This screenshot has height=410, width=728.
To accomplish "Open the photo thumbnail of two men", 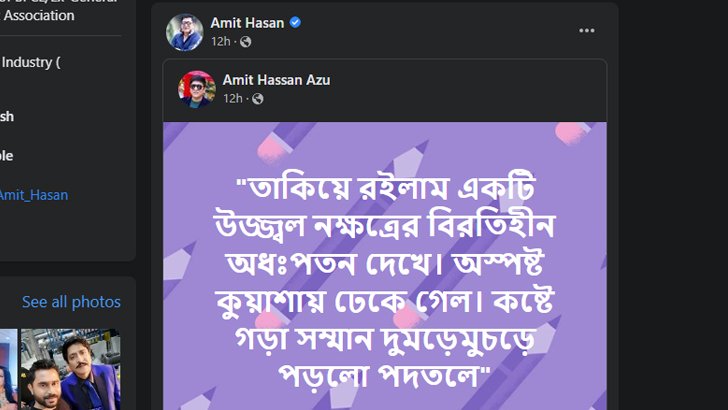I will [71, 370].
